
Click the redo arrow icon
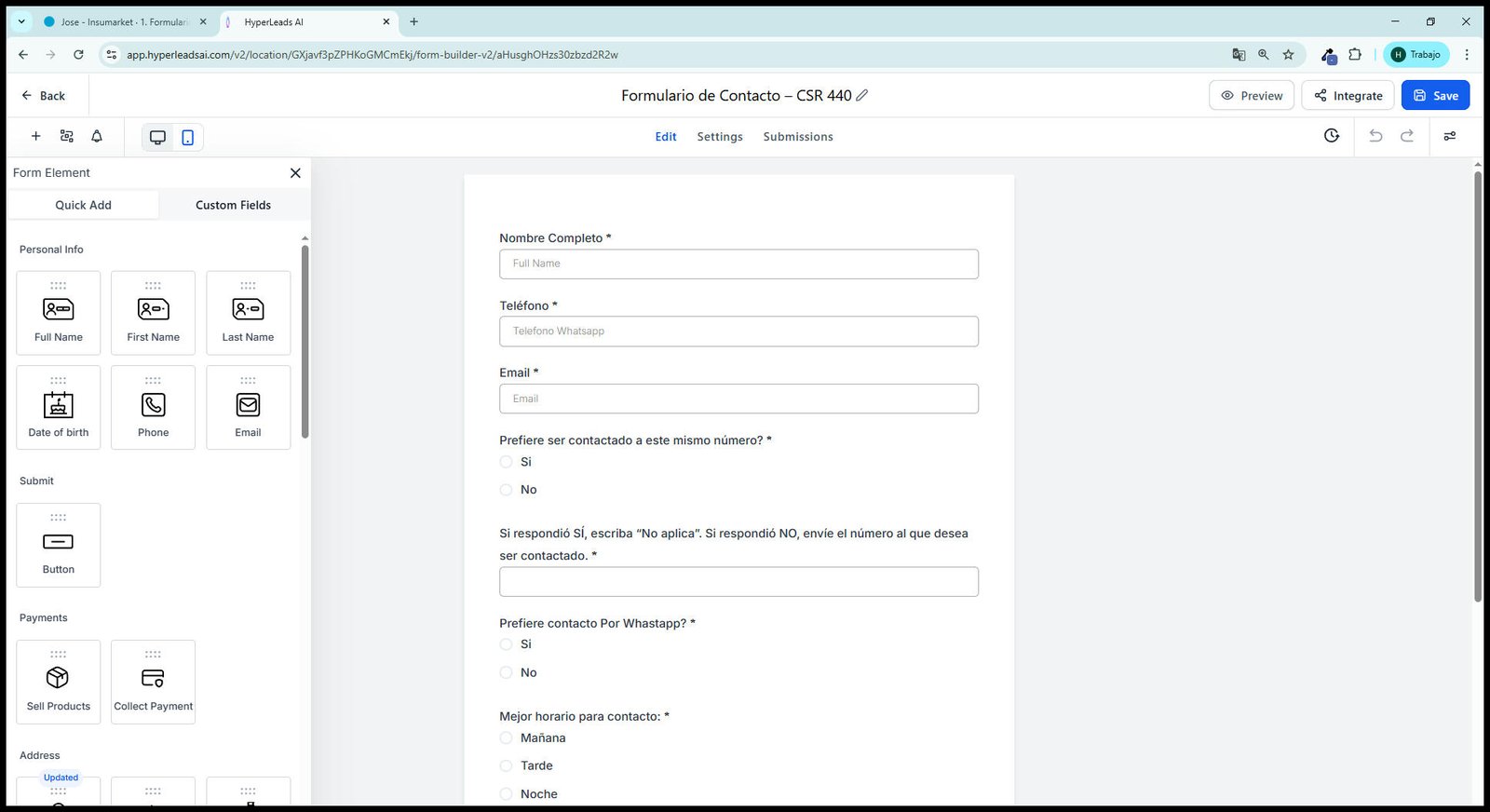[1407, 136]
